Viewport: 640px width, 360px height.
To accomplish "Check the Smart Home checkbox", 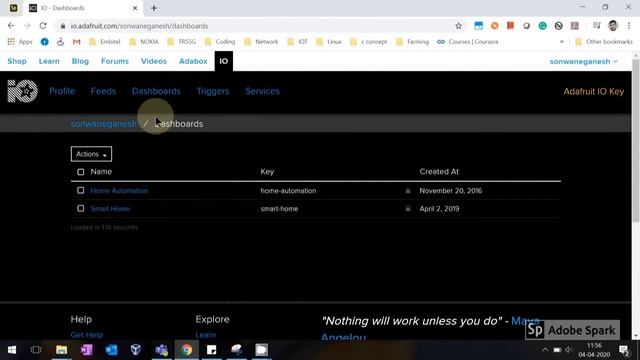I will [80, 208].
